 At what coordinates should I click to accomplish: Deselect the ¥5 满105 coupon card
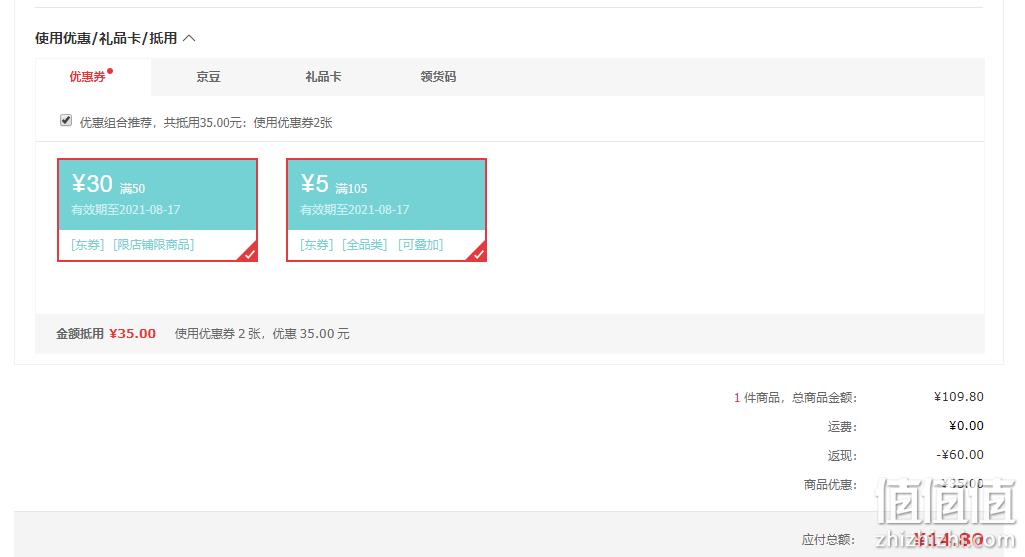pyautogui.click(x=386, y=210)
